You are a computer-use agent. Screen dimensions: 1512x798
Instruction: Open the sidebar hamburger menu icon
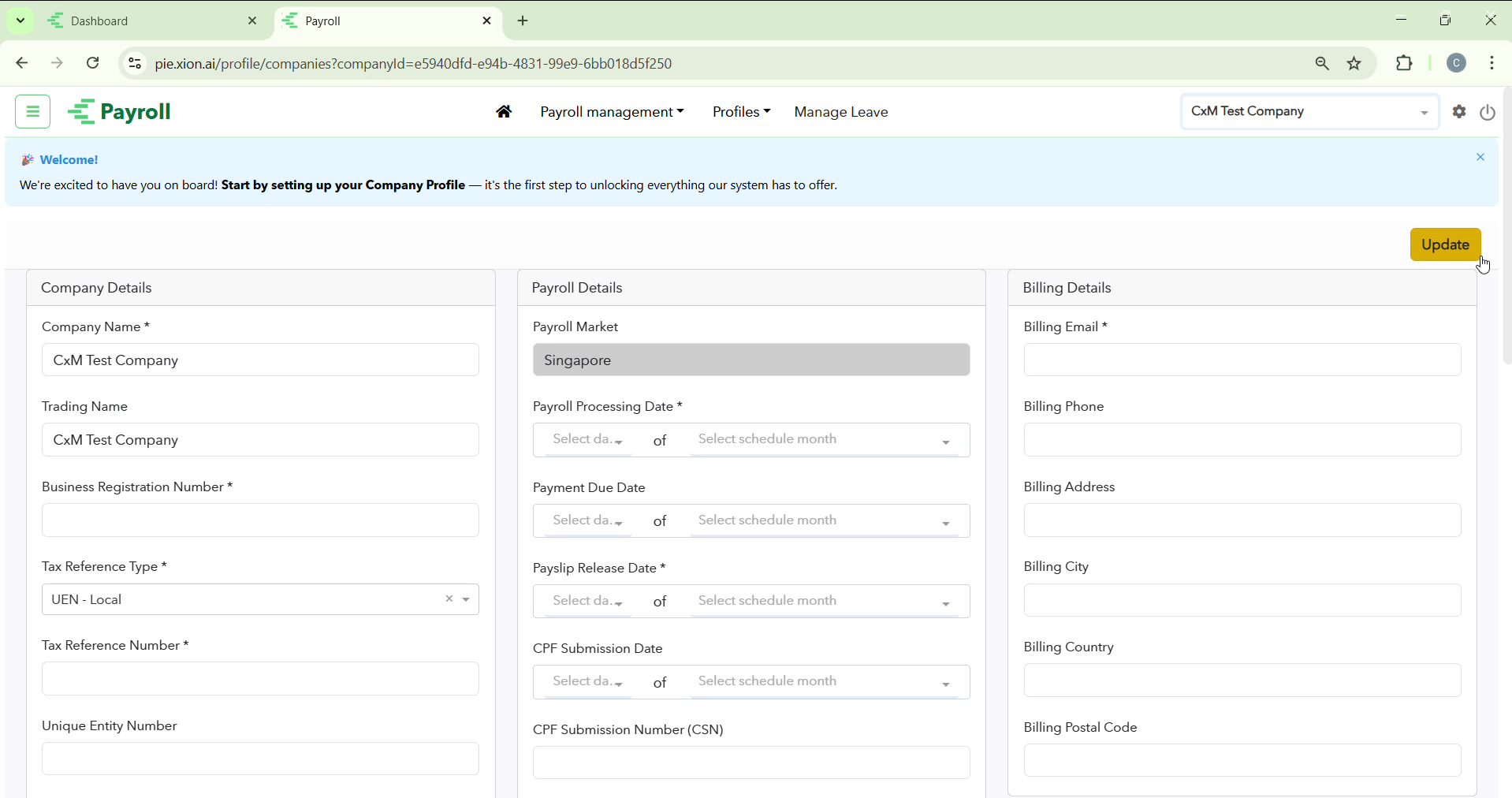[x=33, y=112]
